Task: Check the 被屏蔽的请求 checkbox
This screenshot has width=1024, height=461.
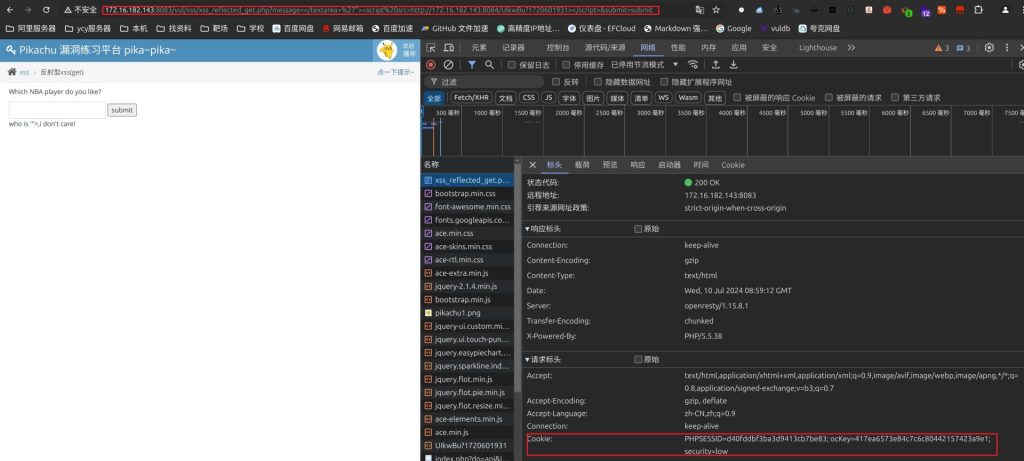Action: pos(829,97)
